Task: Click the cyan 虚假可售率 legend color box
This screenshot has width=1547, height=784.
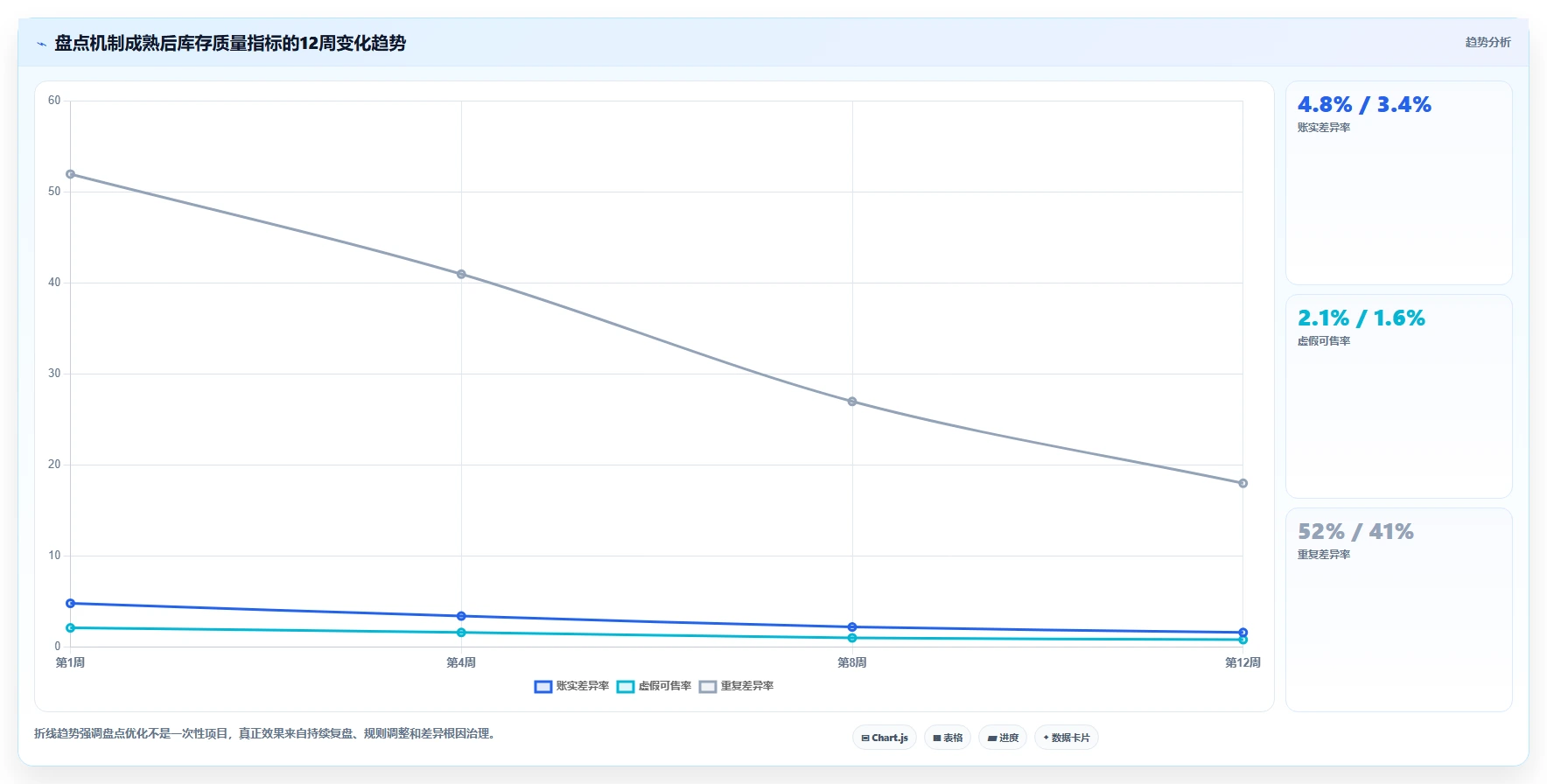Action: [x=626, y=687]
